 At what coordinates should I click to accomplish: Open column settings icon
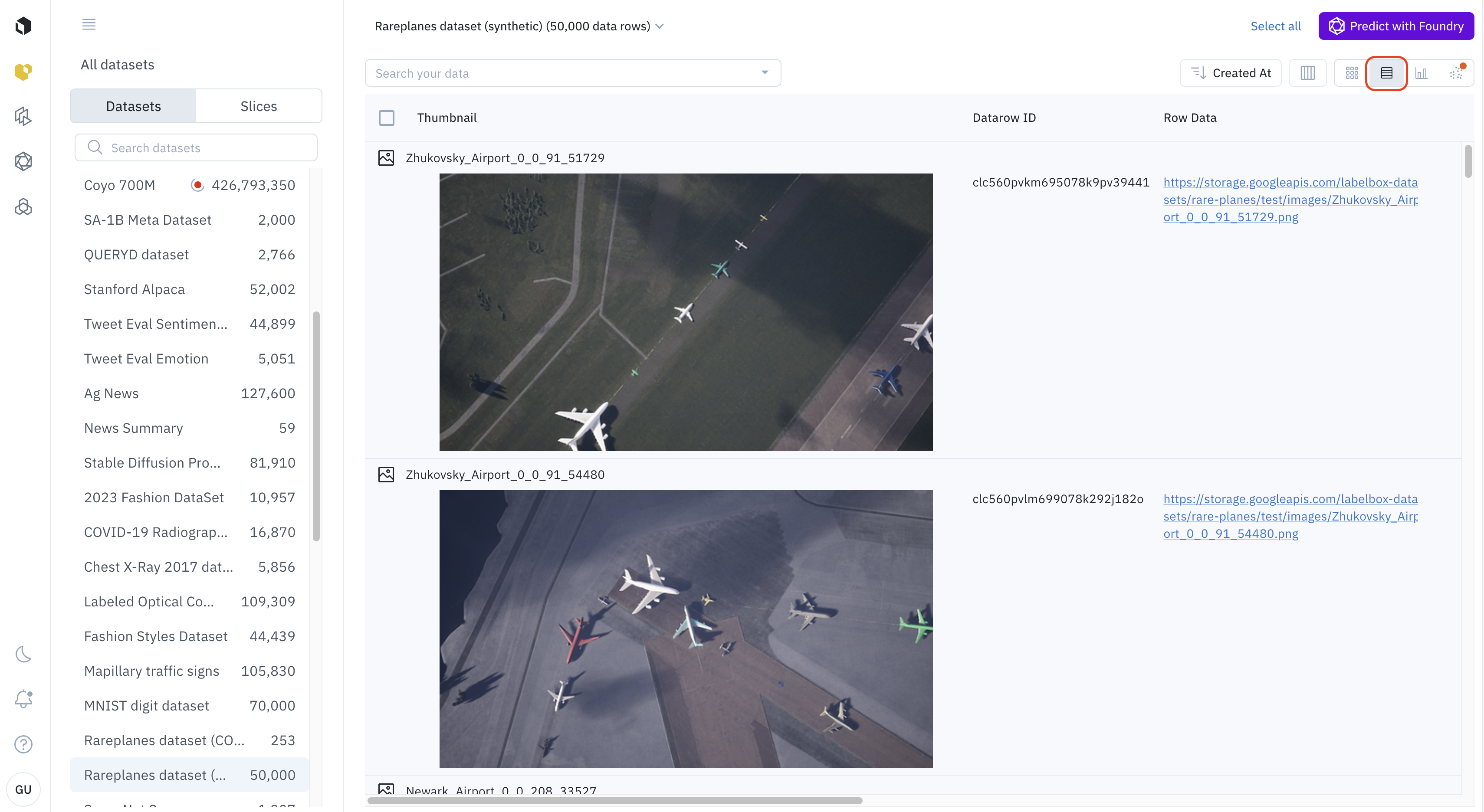click(x=1307, y=73)
